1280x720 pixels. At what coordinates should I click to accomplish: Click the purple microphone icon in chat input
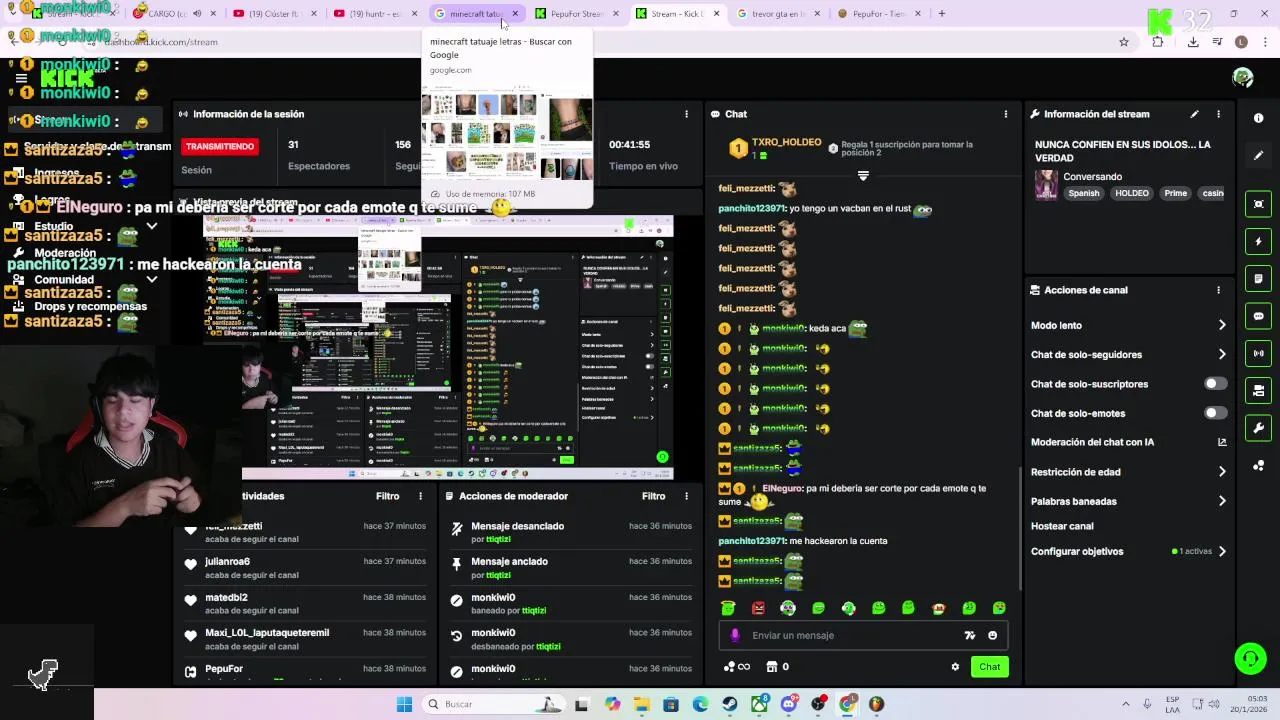coord(735,635)
